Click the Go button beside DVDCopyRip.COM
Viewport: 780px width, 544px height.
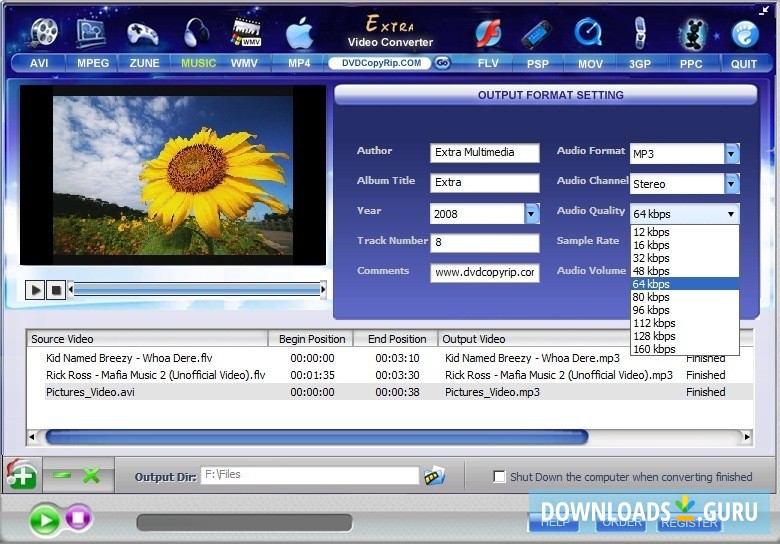[442, 63]
